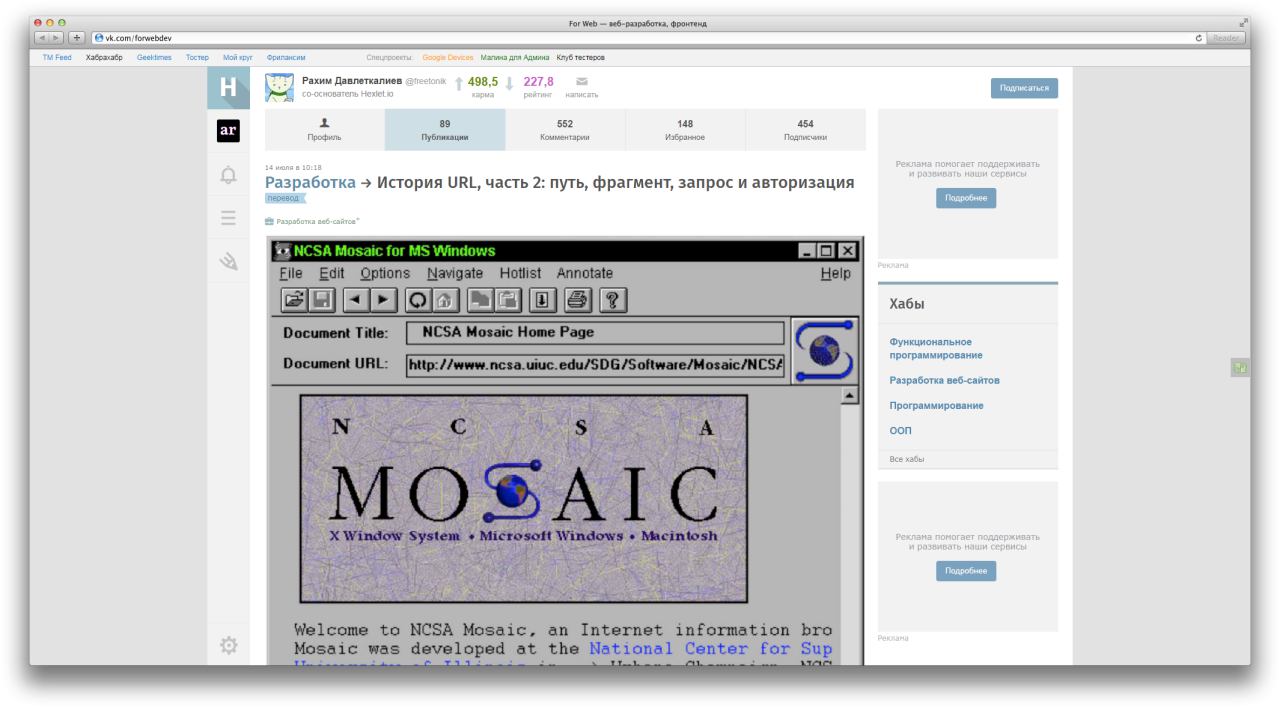Click the envelope 'написать' message icon
The height and width of the screenshot is (708, 1280).
click(x=582, y=82)
